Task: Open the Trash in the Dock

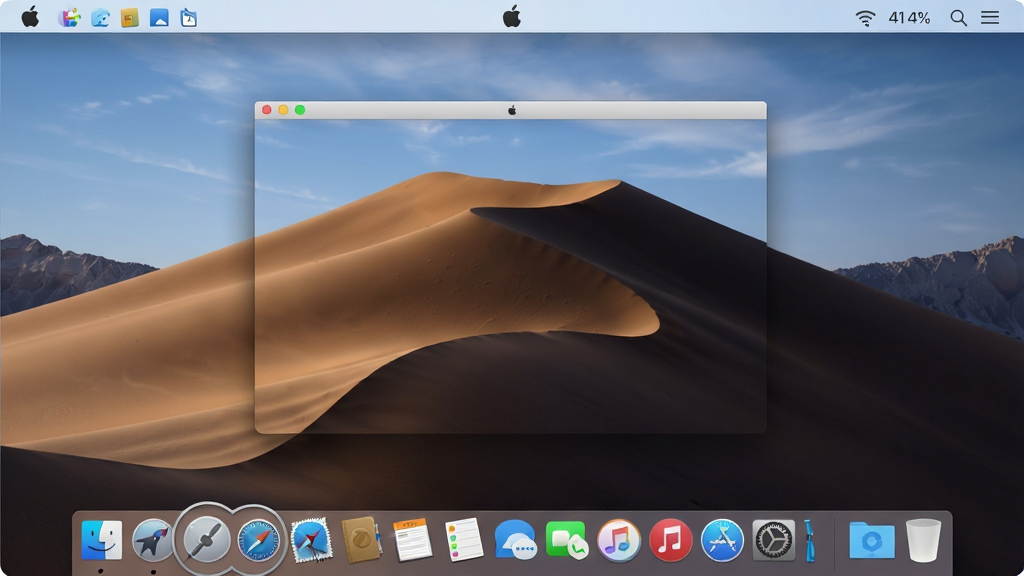Action: 923,540
